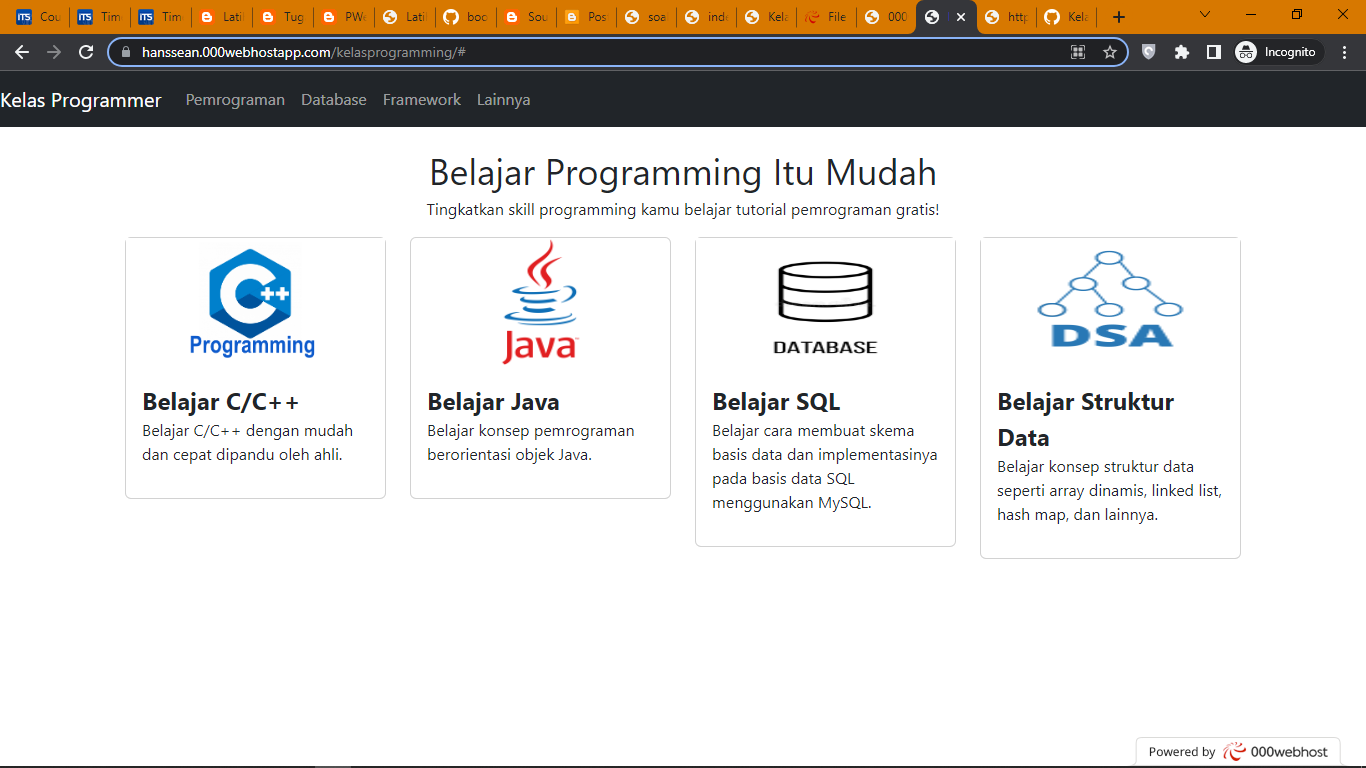1366x768 pixels.
Task: Click the Struktur Data description text
Action: [x=1109, y=491]
